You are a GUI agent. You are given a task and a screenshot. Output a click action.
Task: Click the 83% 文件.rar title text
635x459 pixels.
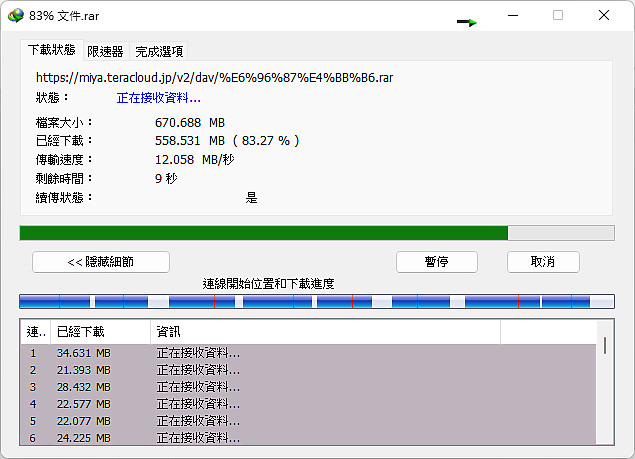64,16
